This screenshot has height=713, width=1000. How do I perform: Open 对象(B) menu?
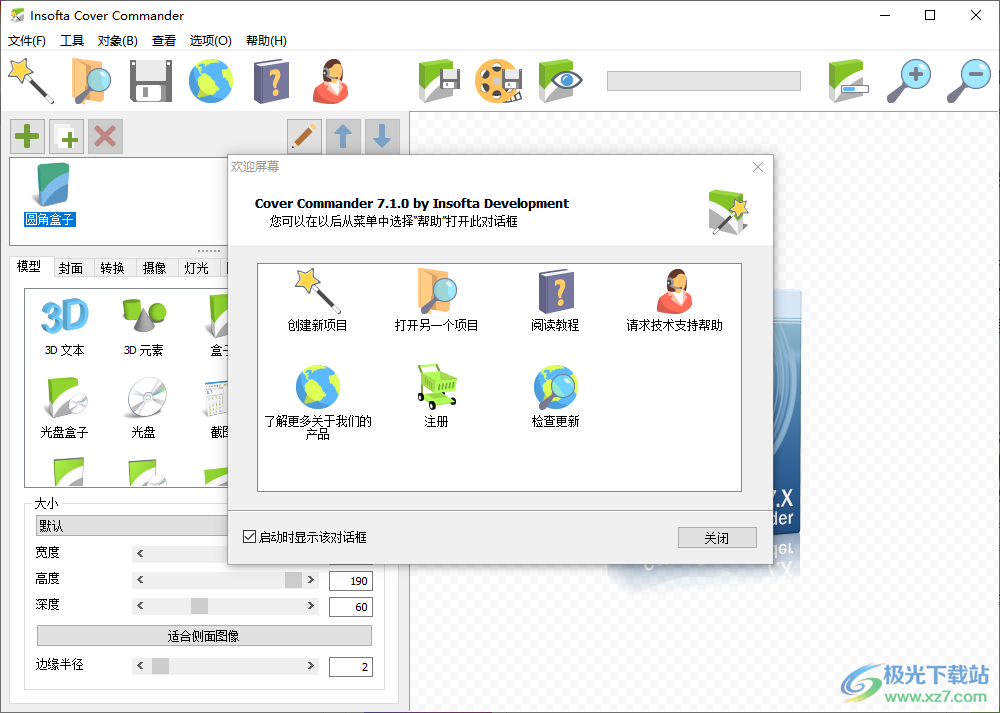117,41
